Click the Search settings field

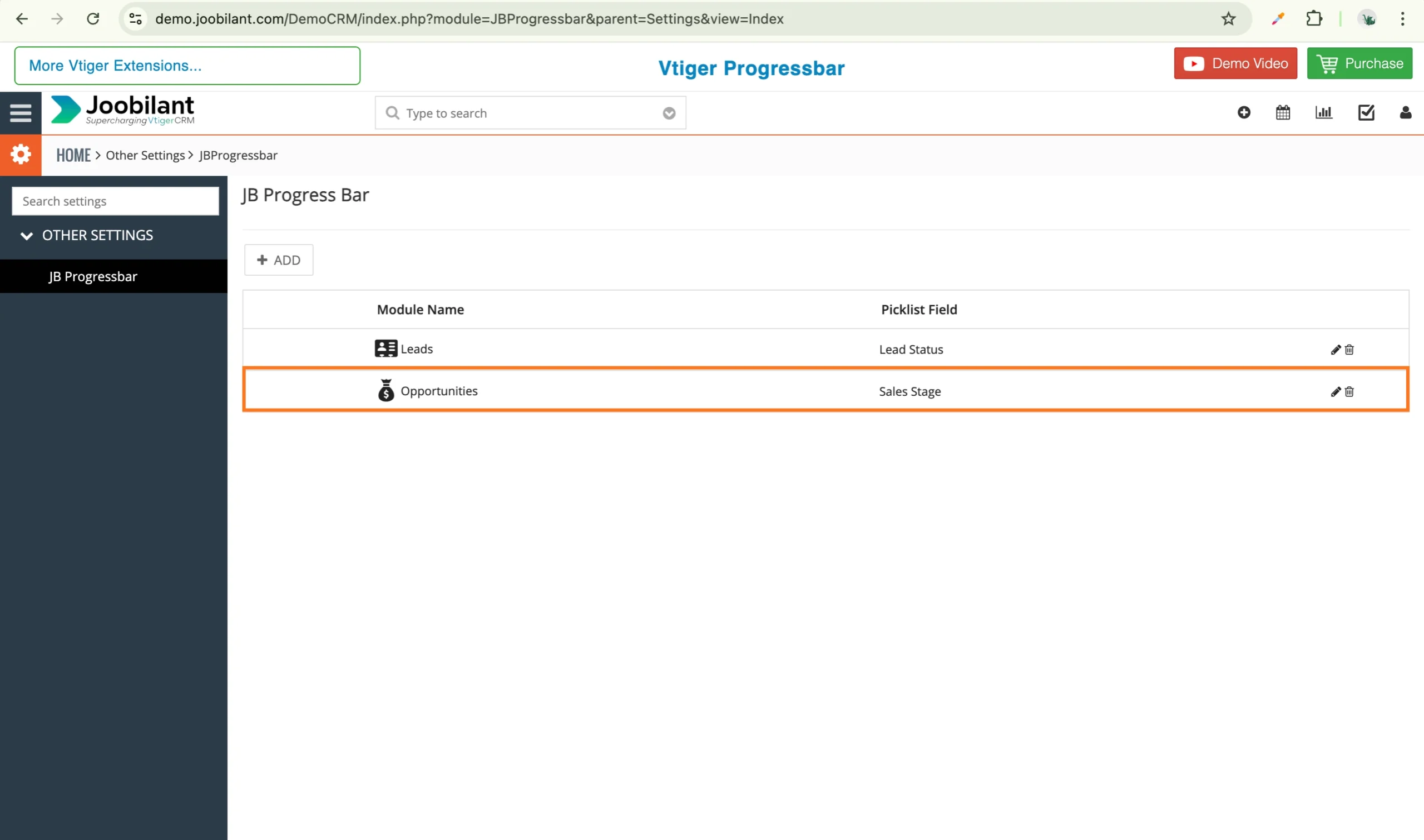115,201
